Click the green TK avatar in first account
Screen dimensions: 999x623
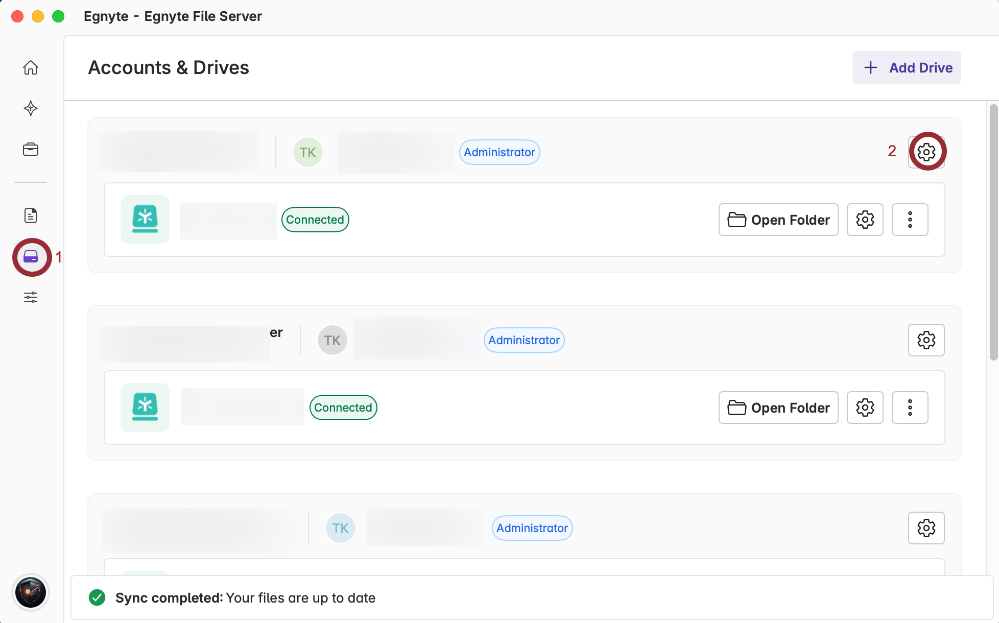(x=308, y=152)
